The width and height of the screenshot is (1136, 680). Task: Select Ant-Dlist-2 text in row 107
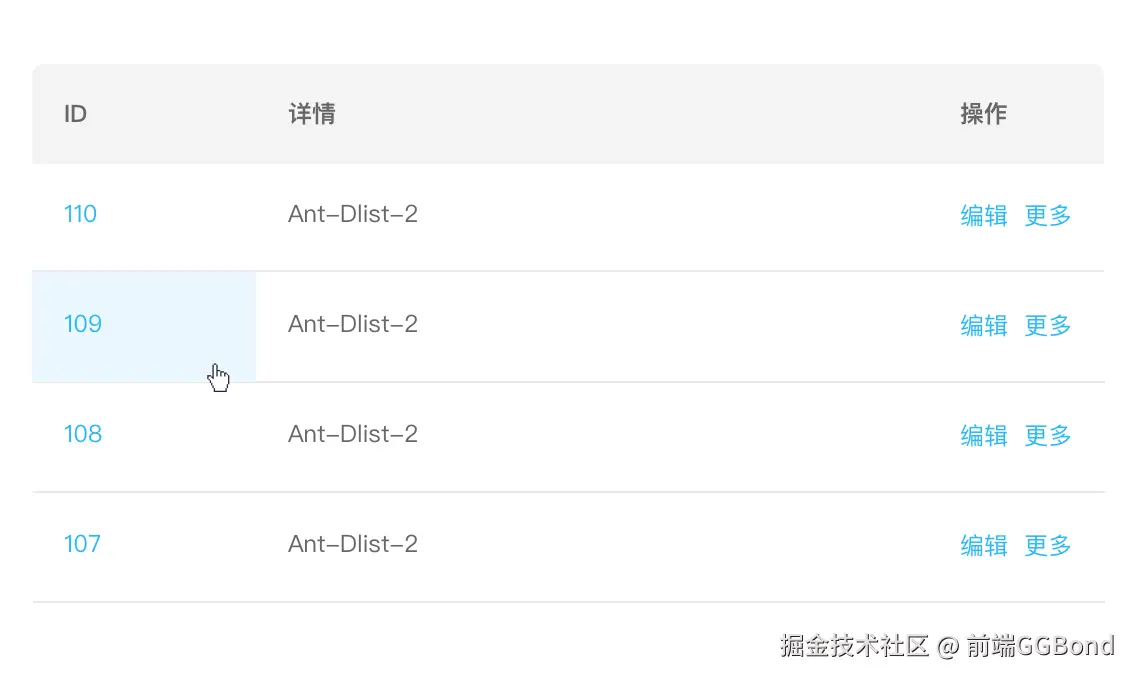point(353,544)
